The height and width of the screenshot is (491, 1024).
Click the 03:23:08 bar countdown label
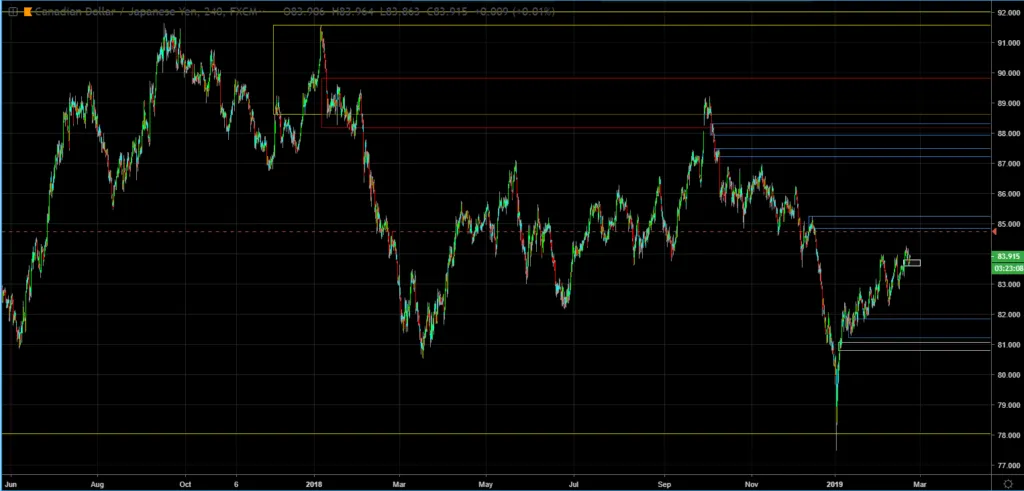[x=1007, y=268]
